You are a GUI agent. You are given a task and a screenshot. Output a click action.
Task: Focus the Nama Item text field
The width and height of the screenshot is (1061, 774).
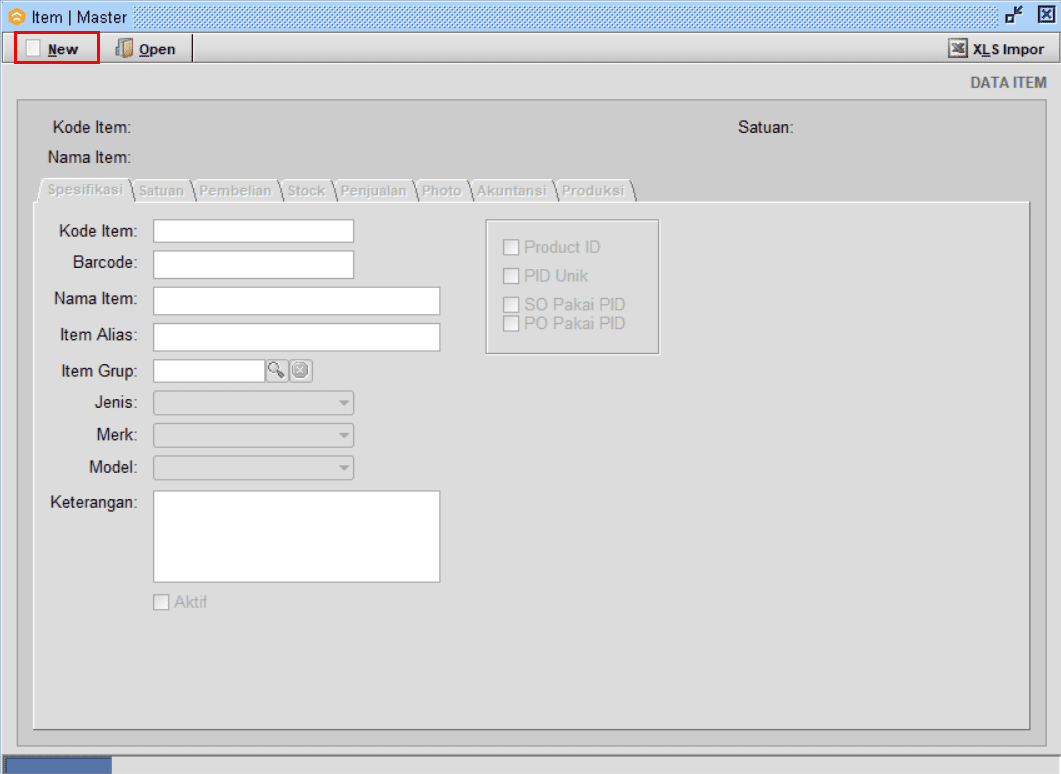click(x=296, y=300)
